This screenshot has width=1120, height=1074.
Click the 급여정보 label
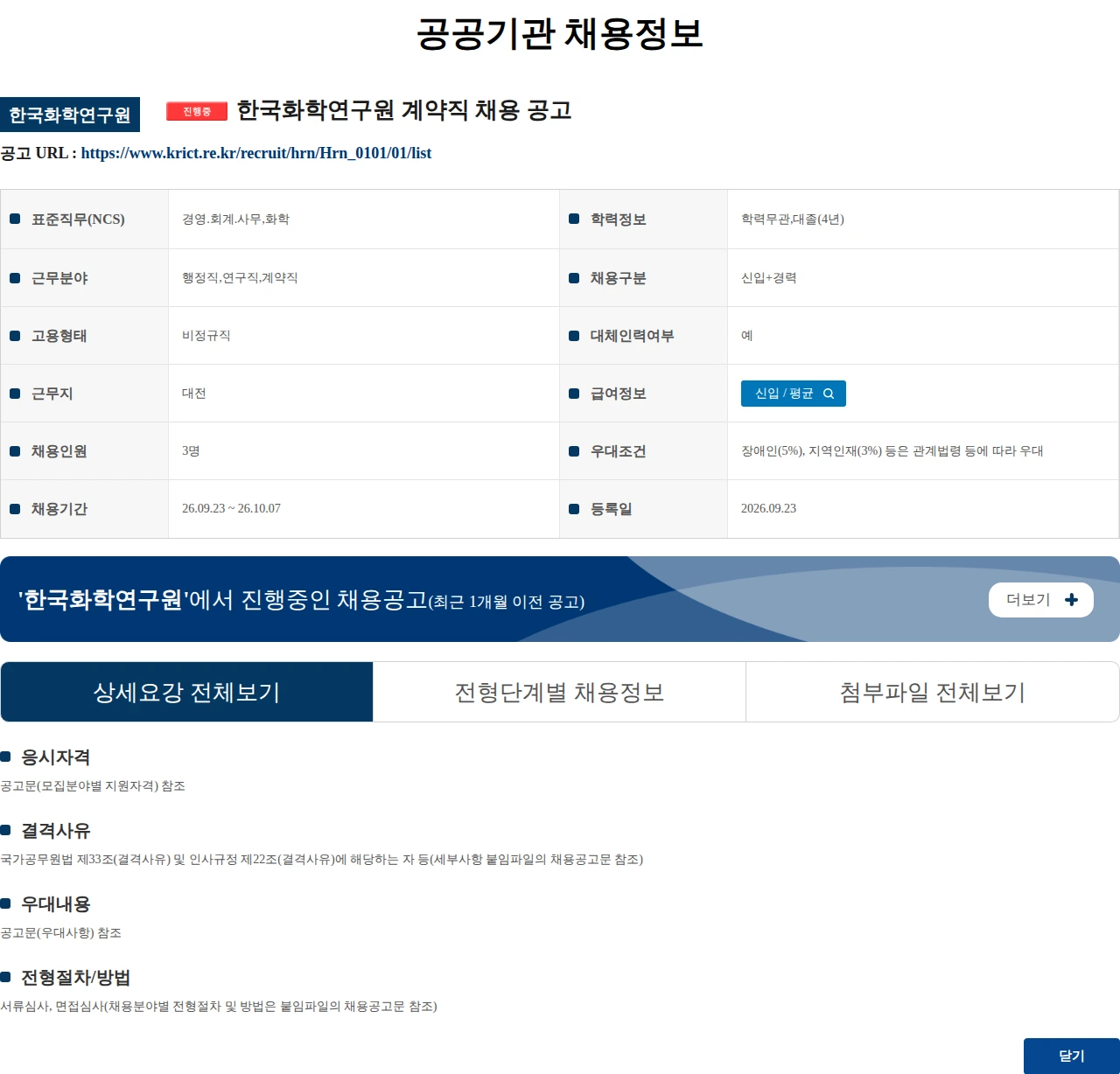pos(618,394)
